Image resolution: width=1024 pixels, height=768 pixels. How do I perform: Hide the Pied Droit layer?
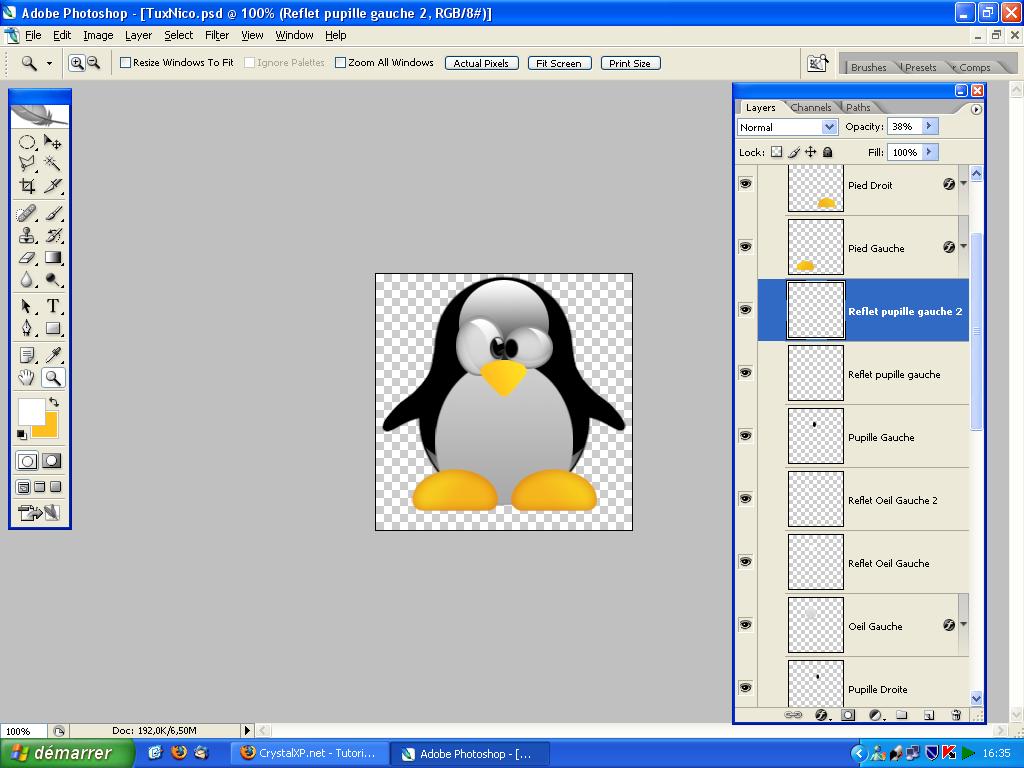[x=745, y=184]
